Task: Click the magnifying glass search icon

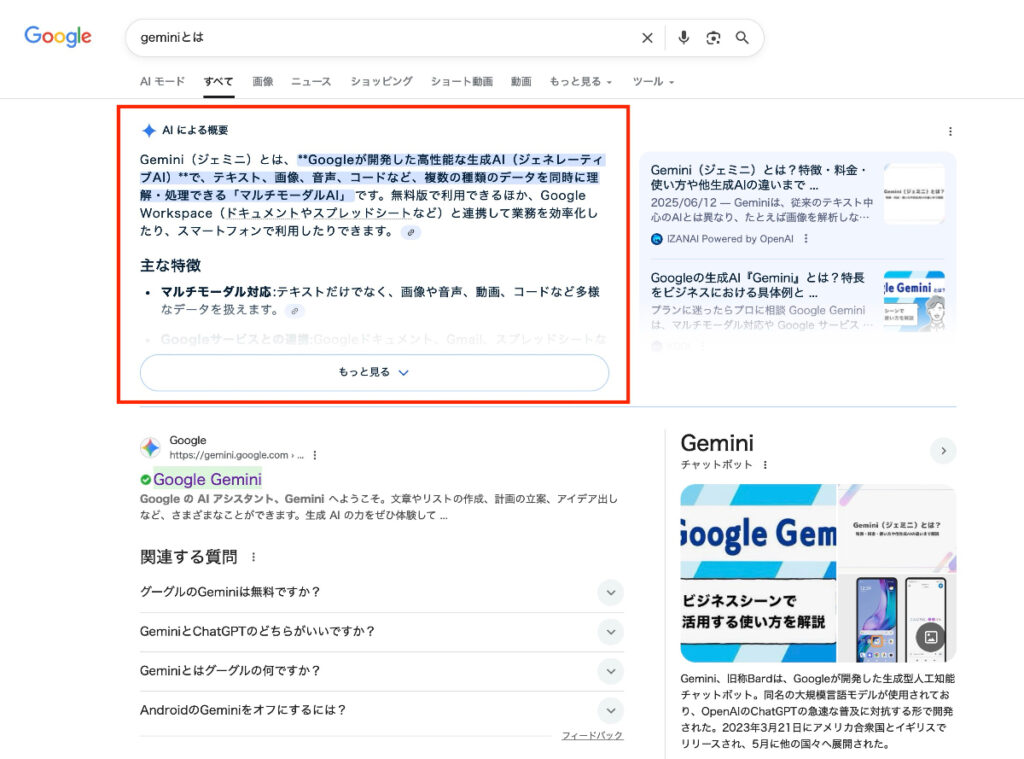Action: click(740, 37)
